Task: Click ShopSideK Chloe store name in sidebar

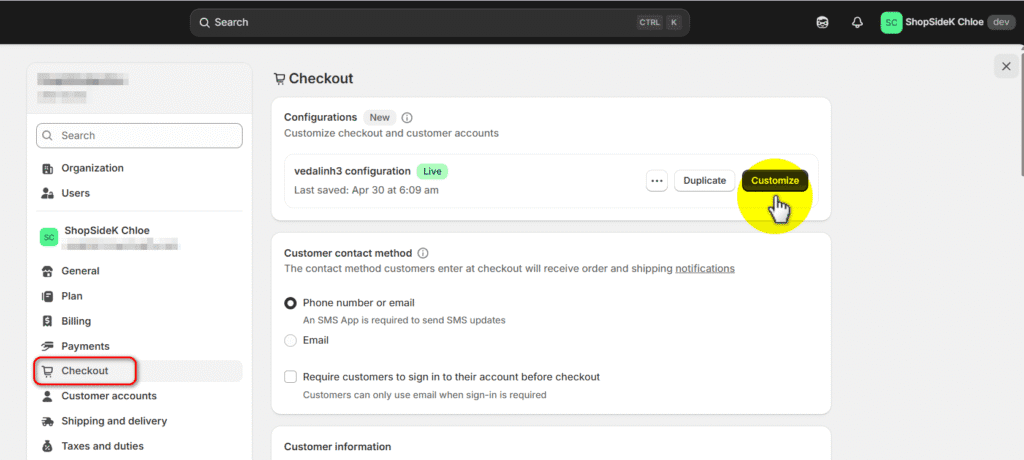Action: [107, 231]
